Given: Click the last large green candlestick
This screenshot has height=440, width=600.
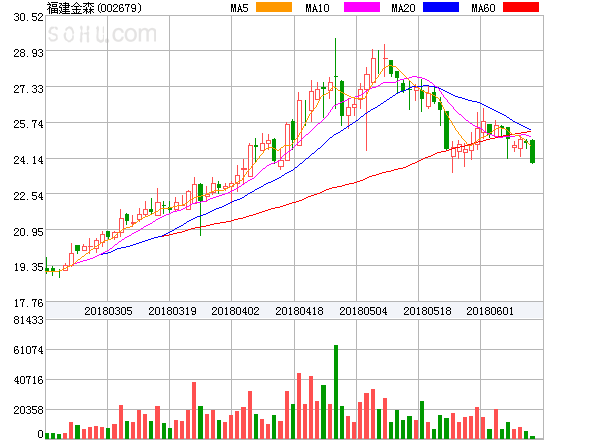Looking at the screenshot, I should pyautogui.click(x=532, y=152).
